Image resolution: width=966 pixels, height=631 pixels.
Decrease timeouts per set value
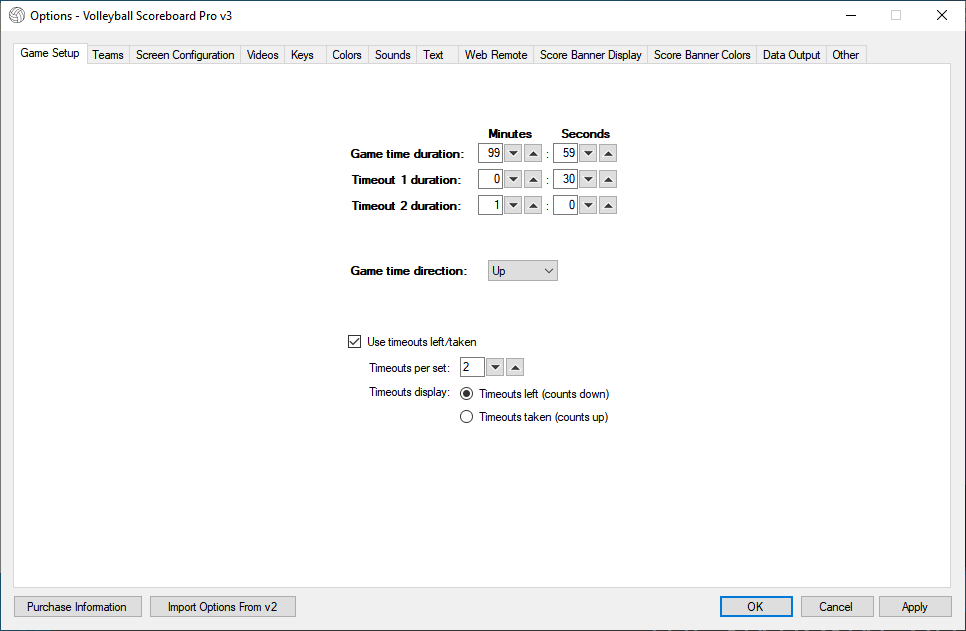495,367
